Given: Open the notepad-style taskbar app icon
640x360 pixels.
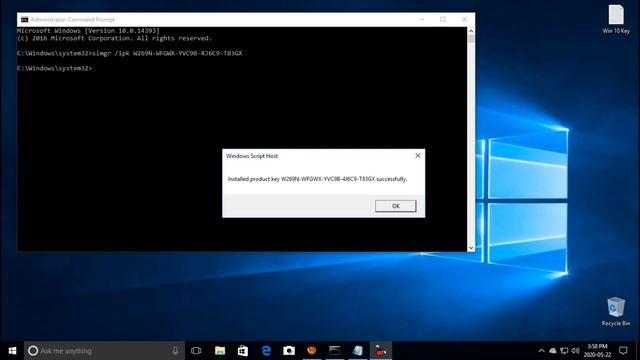Looking at the screenshot, I should [x=358, y=351].
